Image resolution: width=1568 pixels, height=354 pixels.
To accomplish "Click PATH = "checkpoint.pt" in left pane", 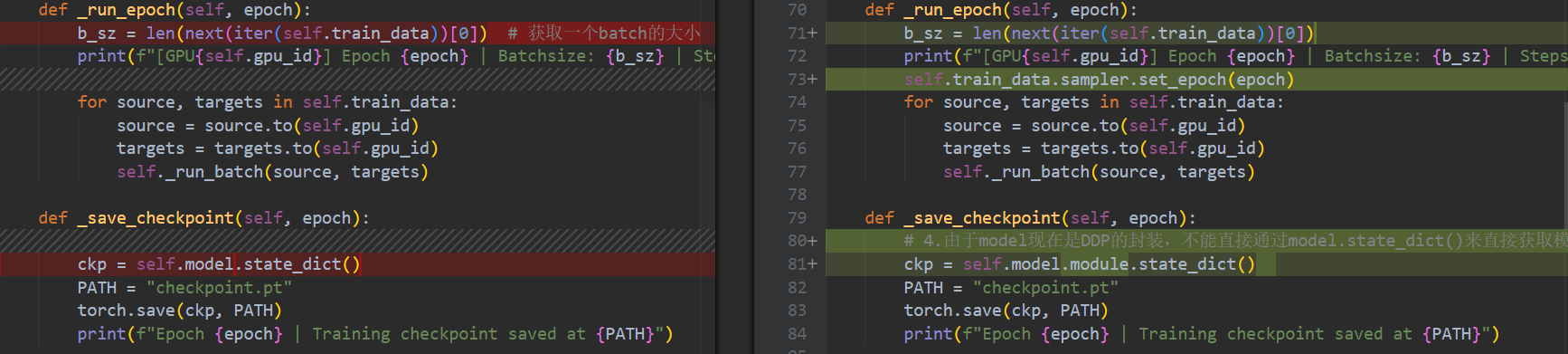I will coord(184,288).
